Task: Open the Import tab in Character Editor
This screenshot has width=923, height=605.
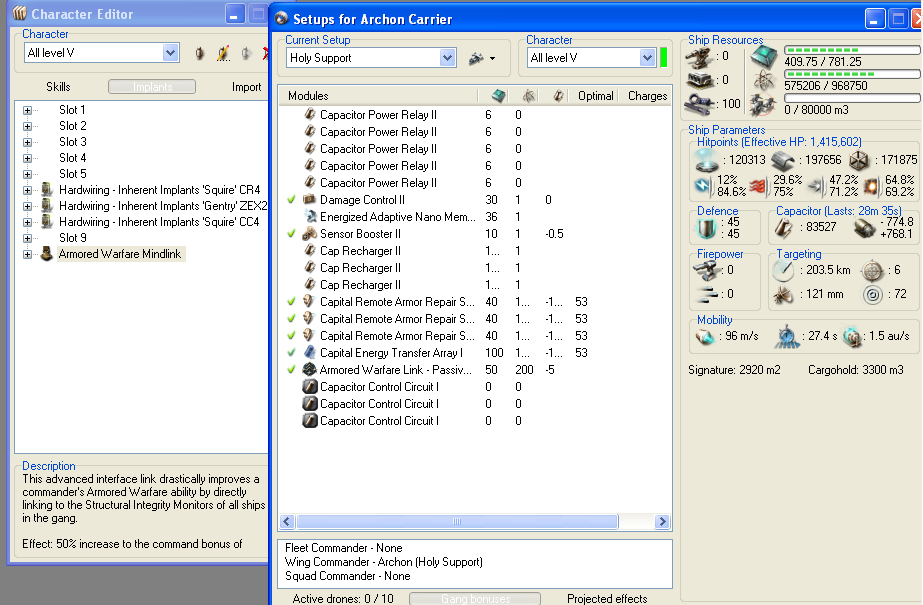Action: (x=246, y=87)
